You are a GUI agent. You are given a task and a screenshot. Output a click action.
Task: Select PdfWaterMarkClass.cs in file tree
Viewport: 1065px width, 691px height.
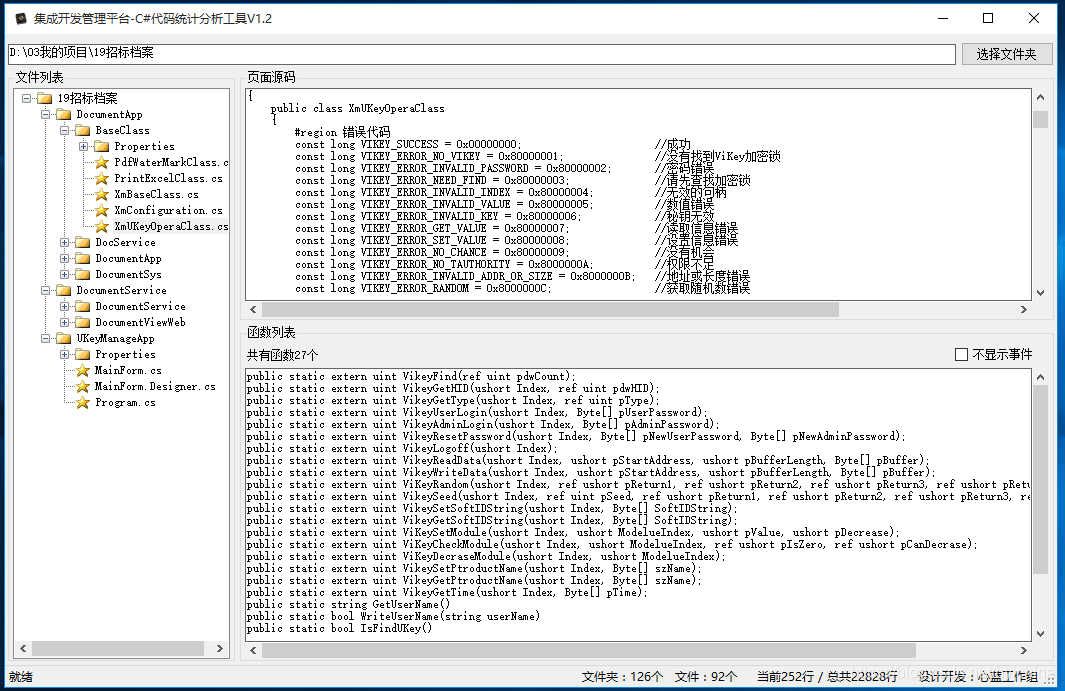[170, 162]
